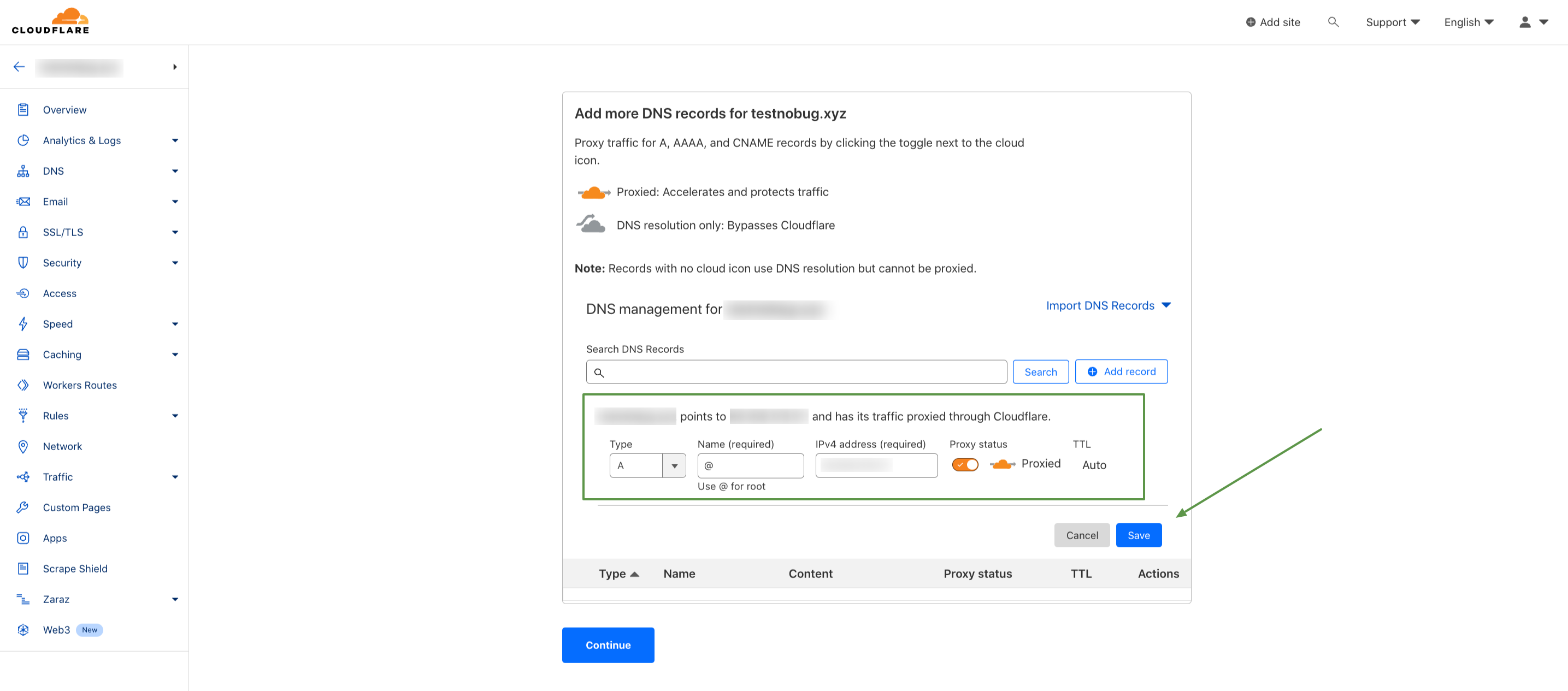Viewport: 1568px width, 691px height.
Task: Sort table by Type column header
Action: pyautogui.click(x=618, y=574)
